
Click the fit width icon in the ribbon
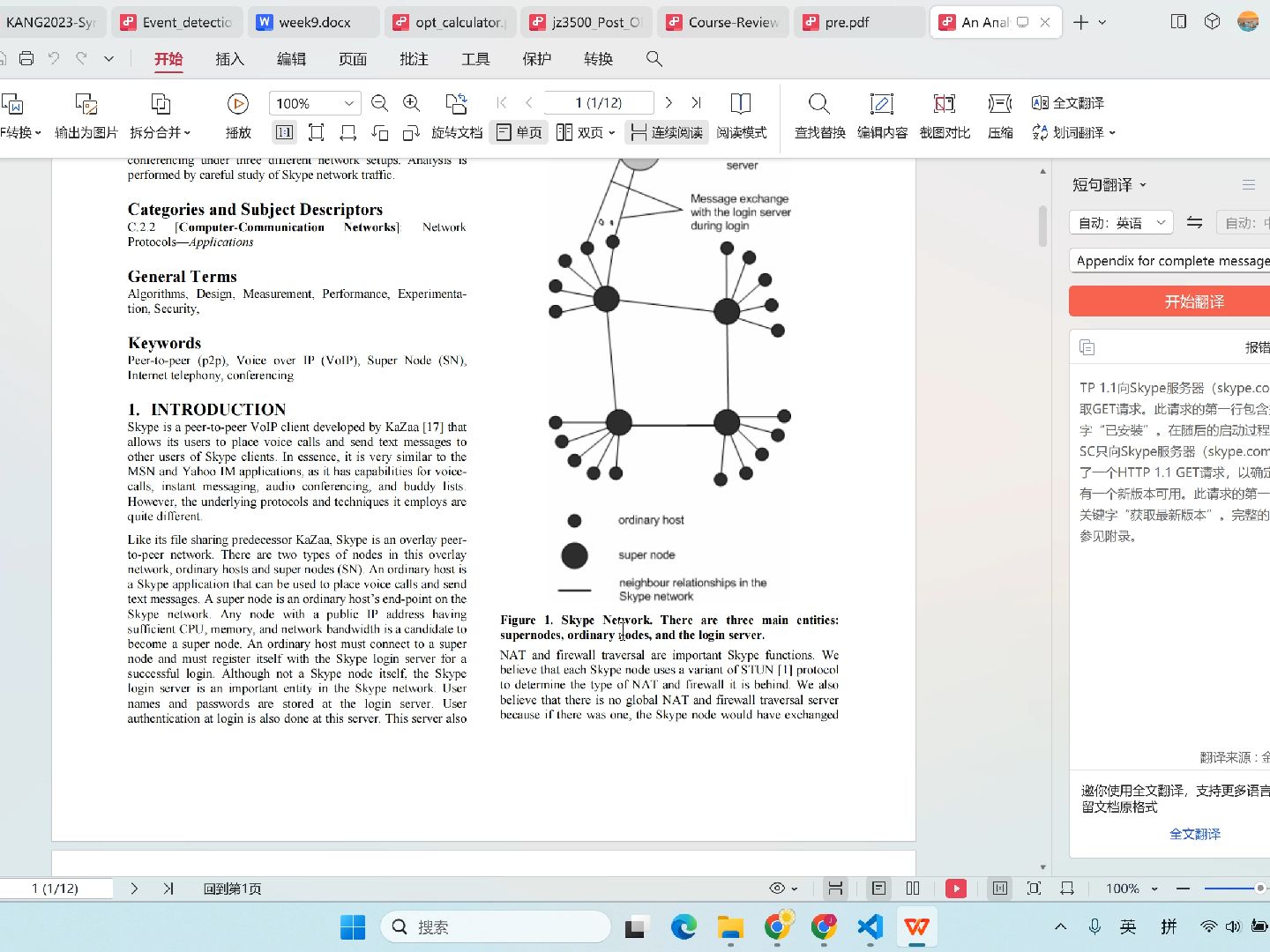pos(347,132)
